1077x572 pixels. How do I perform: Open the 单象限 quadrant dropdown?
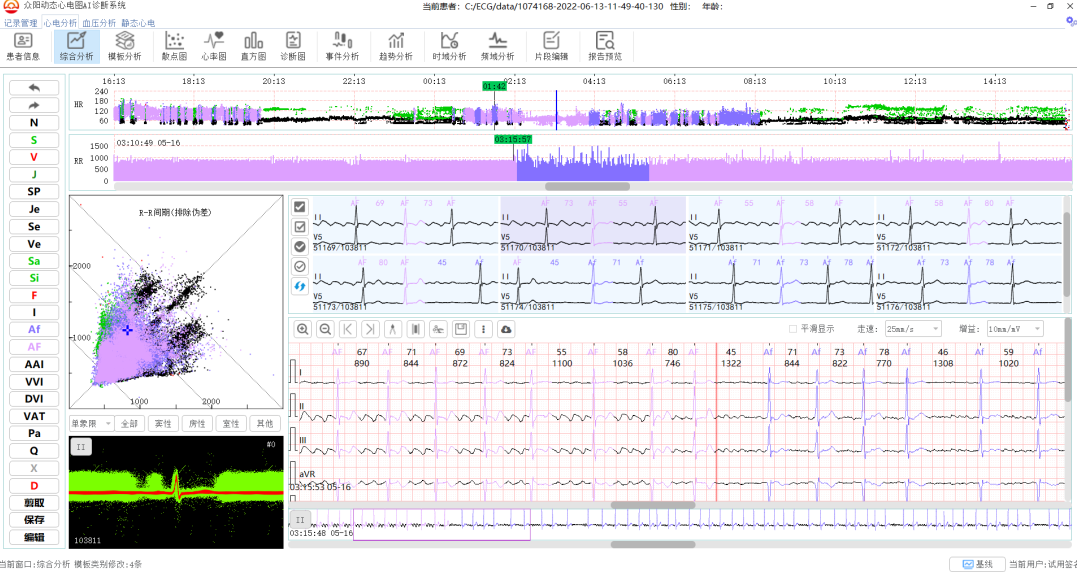[x=89, y=424]
